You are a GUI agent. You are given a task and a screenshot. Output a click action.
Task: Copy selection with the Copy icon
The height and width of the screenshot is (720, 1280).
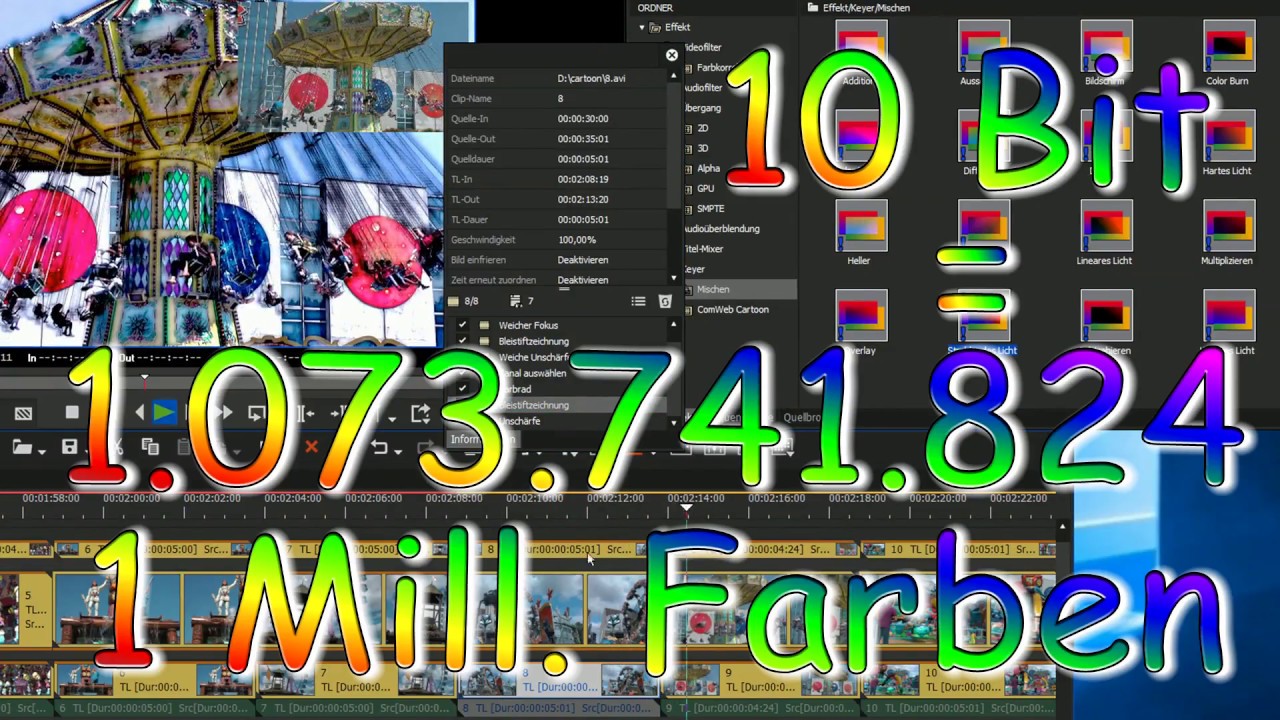click(x=150, y=447)
